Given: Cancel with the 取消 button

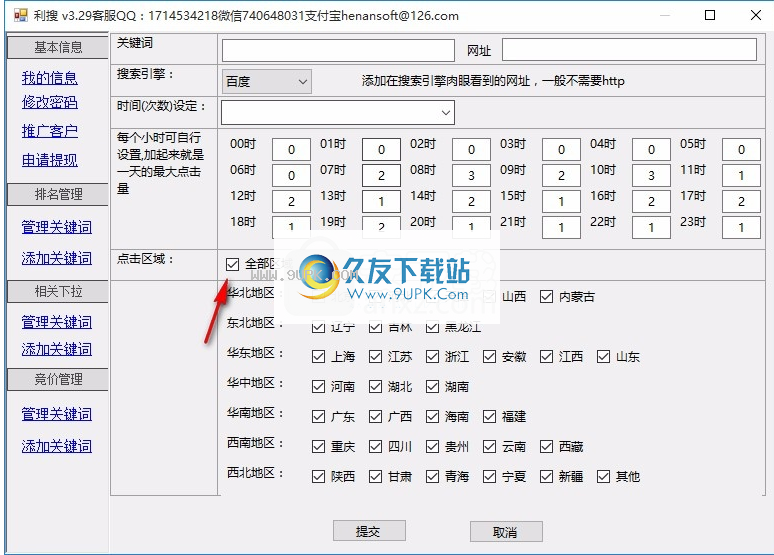Looking at the screenshot, I should click(x=506, y=532).
